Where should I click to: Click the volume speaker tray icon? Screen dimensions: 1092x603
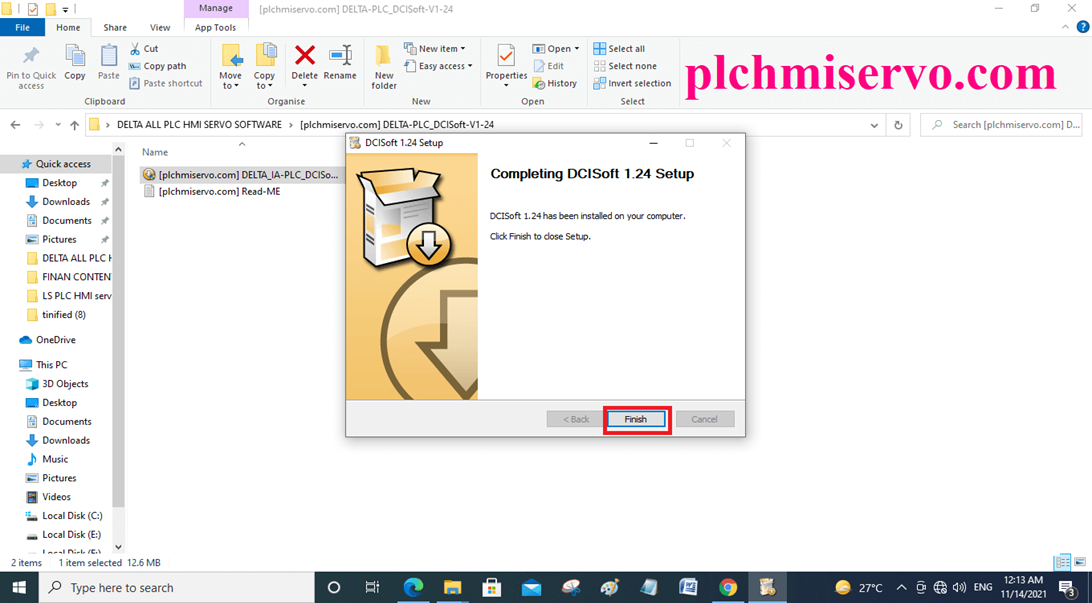point(960,588)
